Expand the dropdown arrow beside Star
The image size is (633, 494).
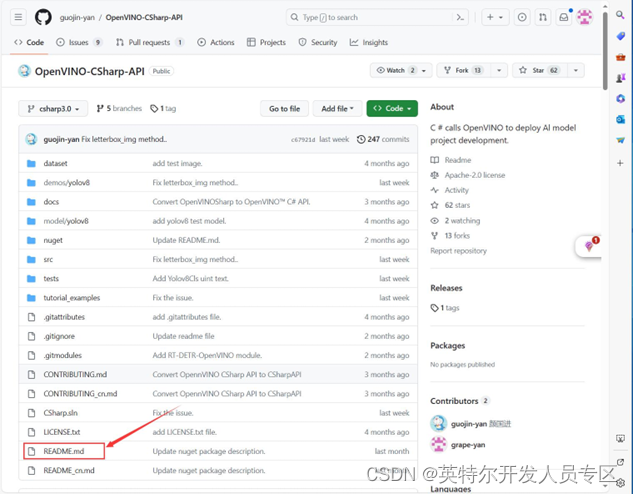click(576, 71)
